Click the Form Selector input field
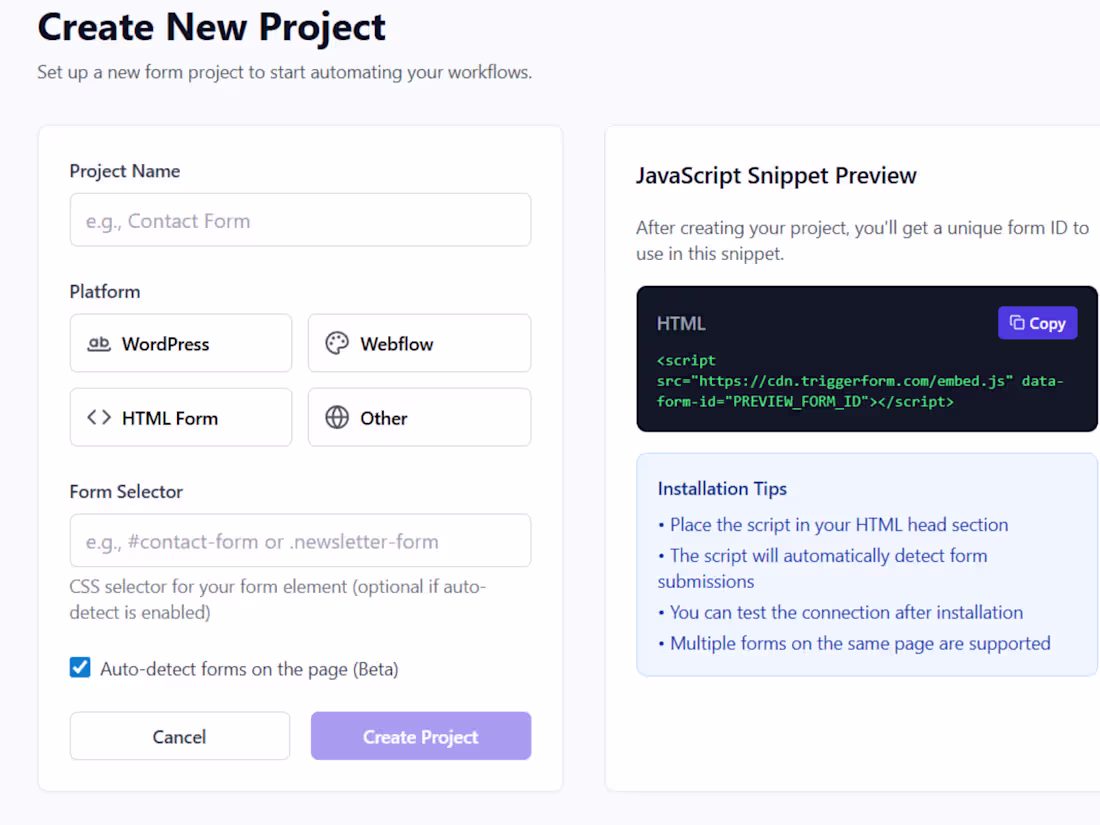Screen dimensions: 1100x825 pos(300,540)
